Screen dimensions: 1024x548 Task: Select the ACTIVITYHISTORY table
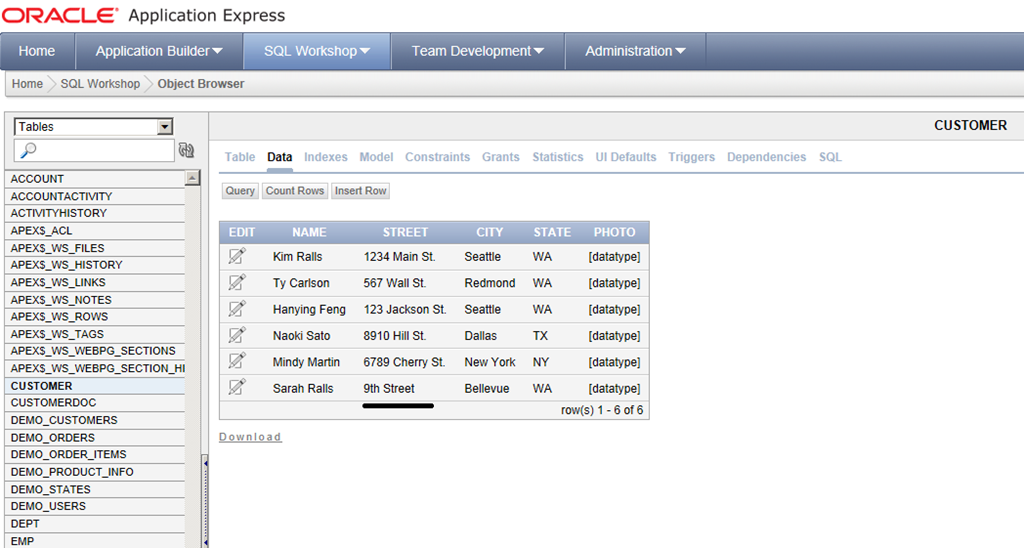tap(95, 213)
